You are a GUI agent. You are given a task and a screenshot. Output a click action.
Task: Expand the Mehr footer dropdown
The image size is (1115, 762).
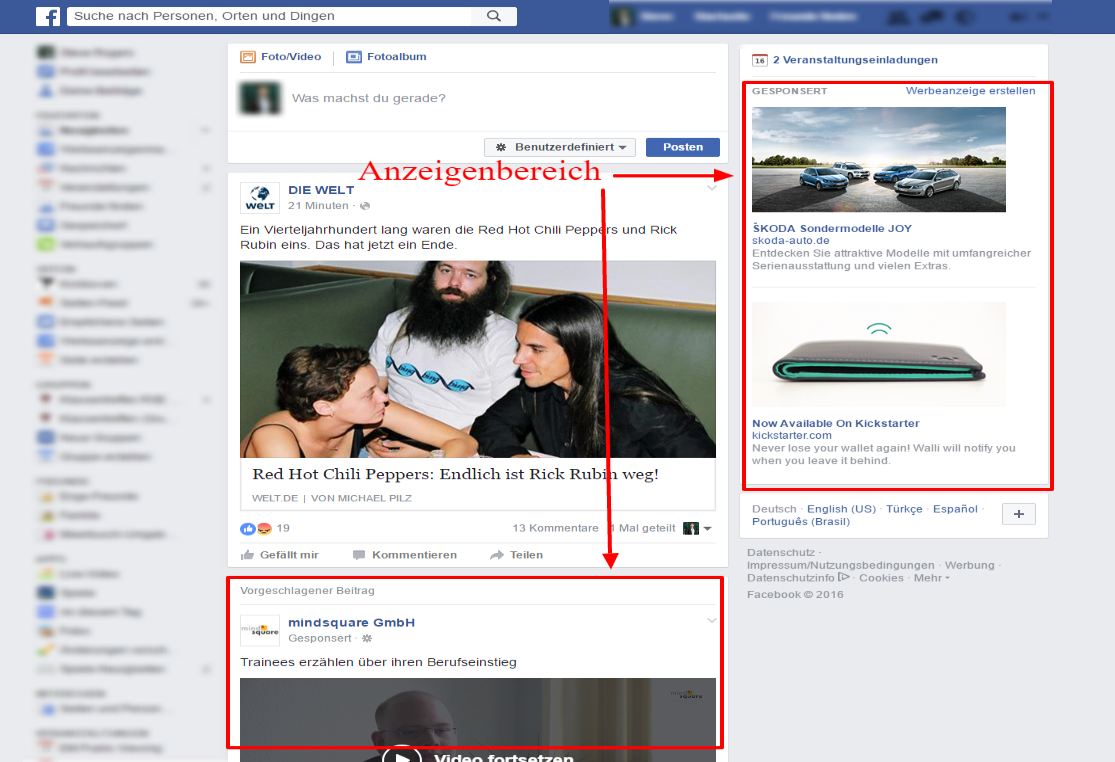coord(932,578)
